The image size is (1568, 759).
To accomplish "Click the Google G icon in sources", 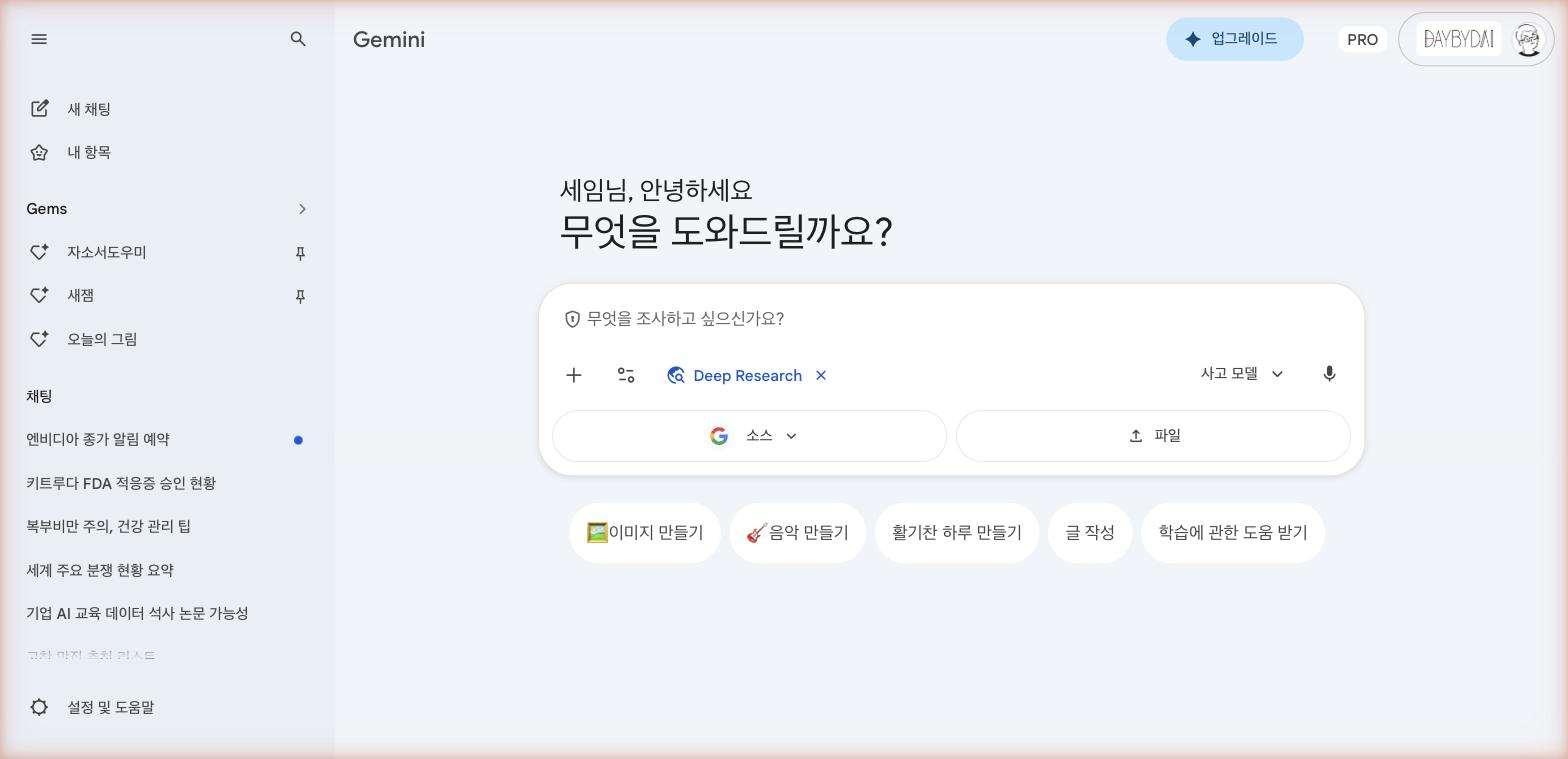I will 719,436.
